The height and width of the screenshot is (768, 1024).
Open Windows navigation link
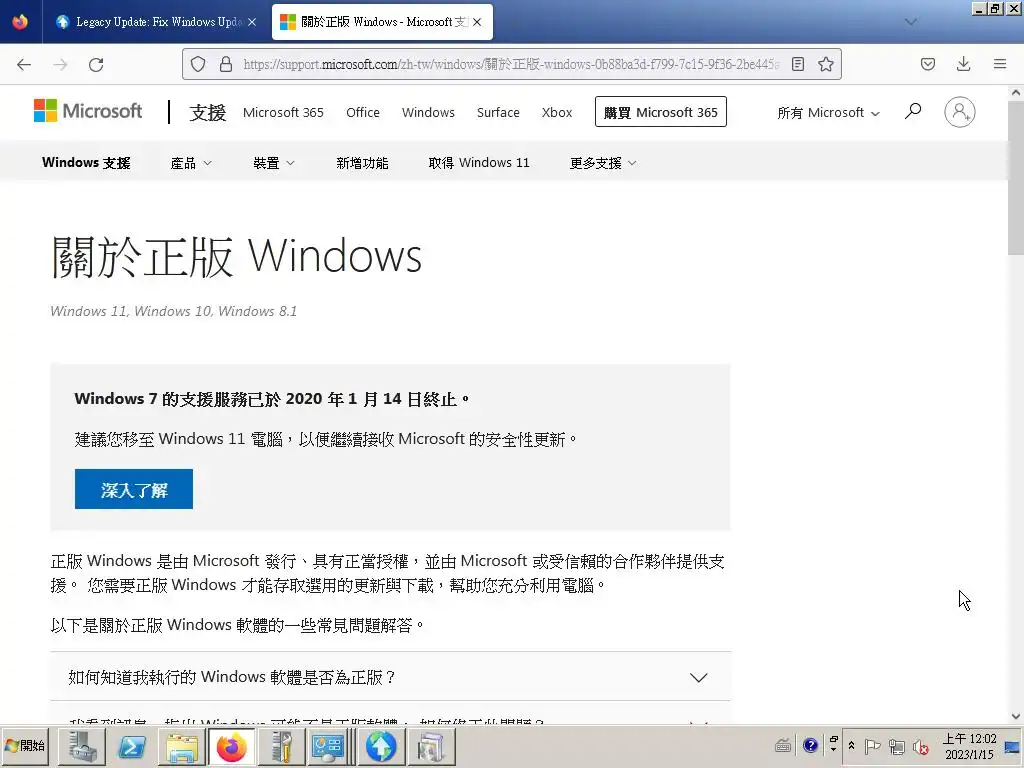point(428,112)
